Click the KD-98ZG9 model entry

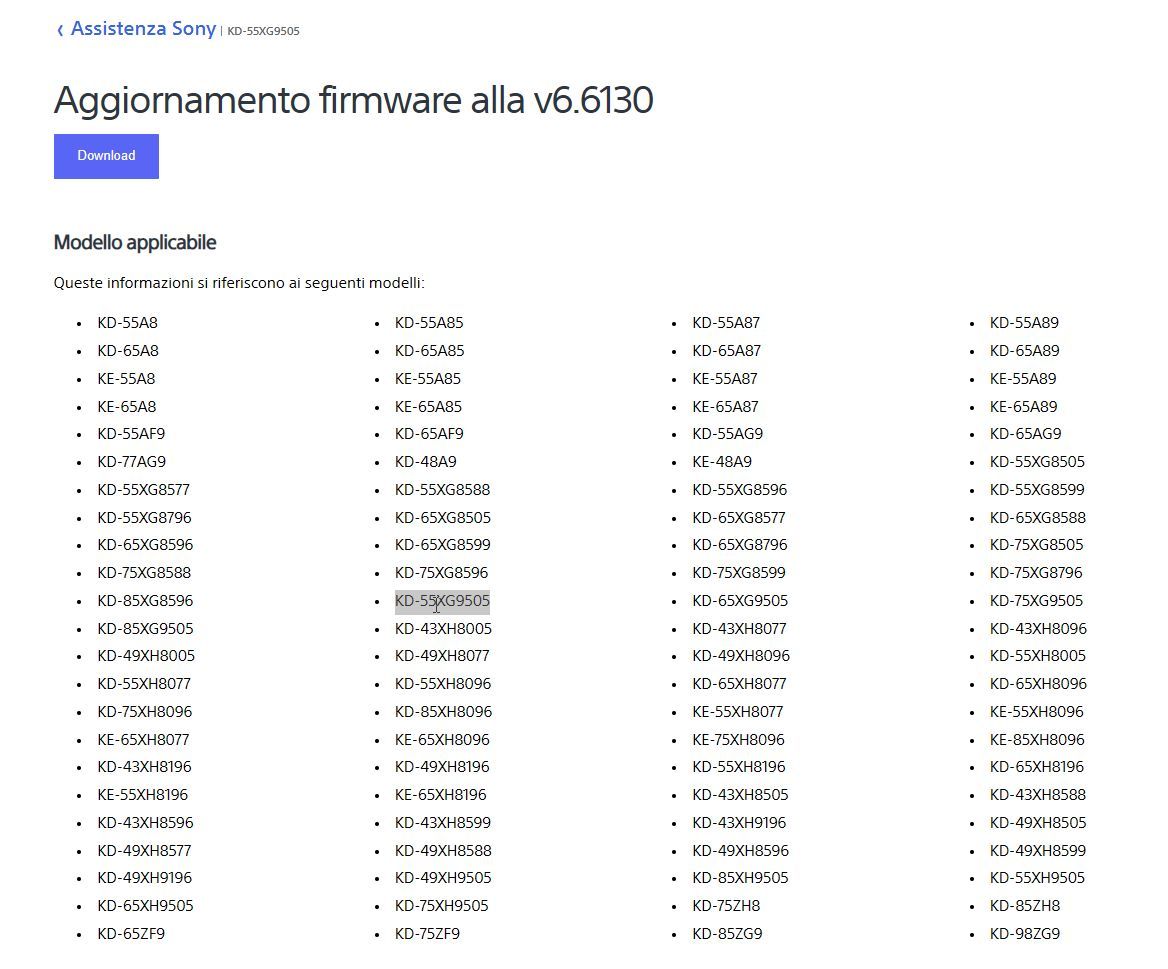coord(1024,934)
